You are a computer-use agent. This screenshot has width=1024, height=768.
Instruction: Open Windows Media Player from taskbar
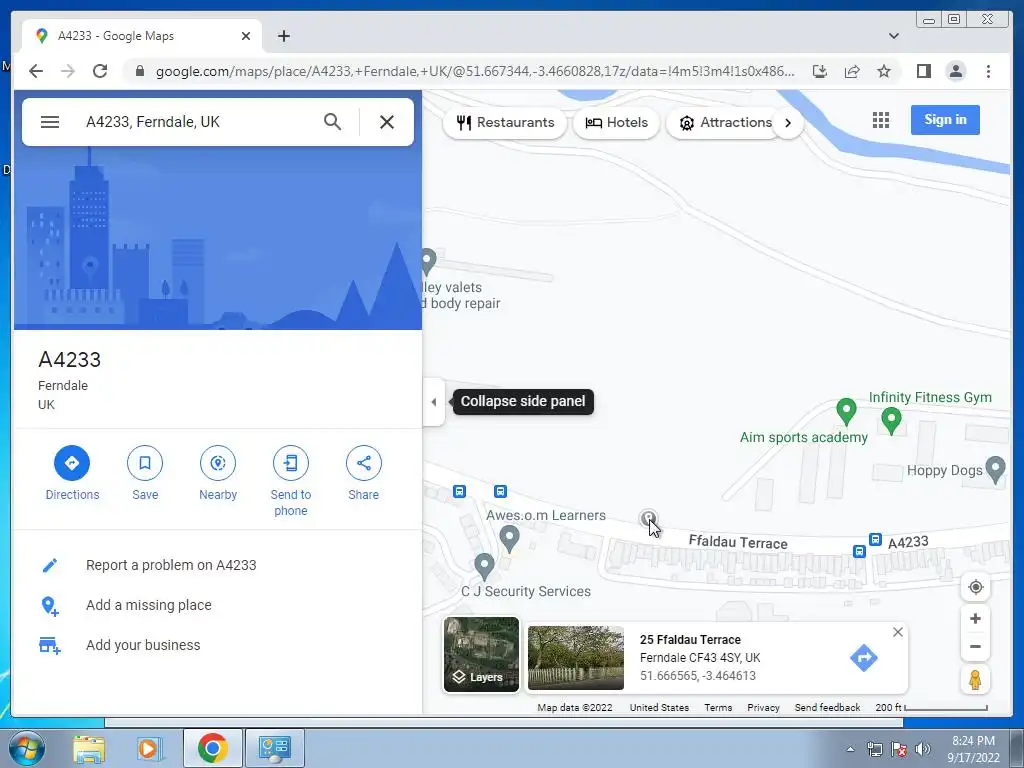point(149,748)
